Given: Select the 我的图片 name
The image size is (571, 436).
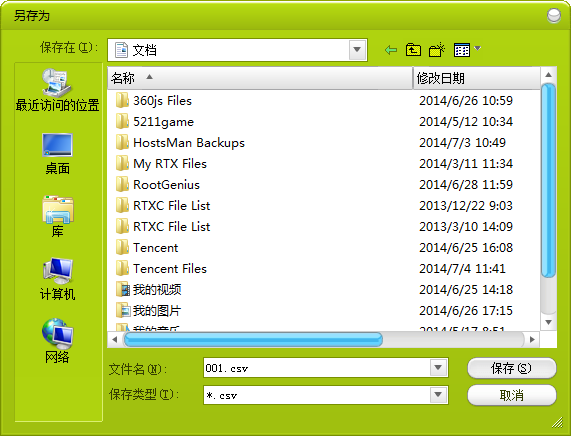Looking at the screenshot, I should coord(157,311).
